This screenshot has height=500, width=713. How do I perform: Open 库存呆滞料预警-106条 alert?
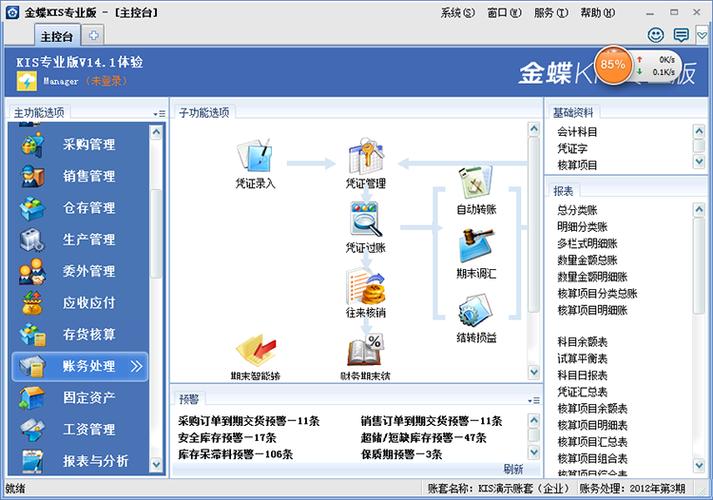click(235, 454)
